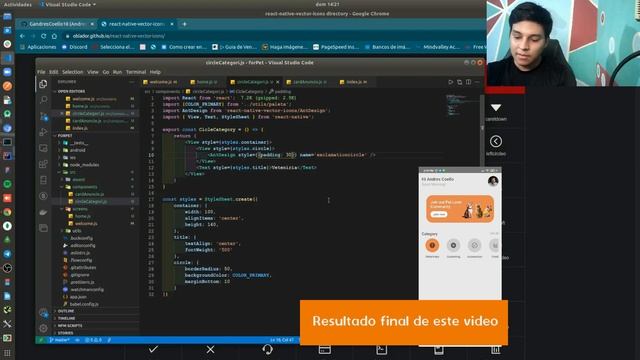
Task: Open the Extensions view in the activity bar
Action: pyautogui.click(x=43, y=164)
